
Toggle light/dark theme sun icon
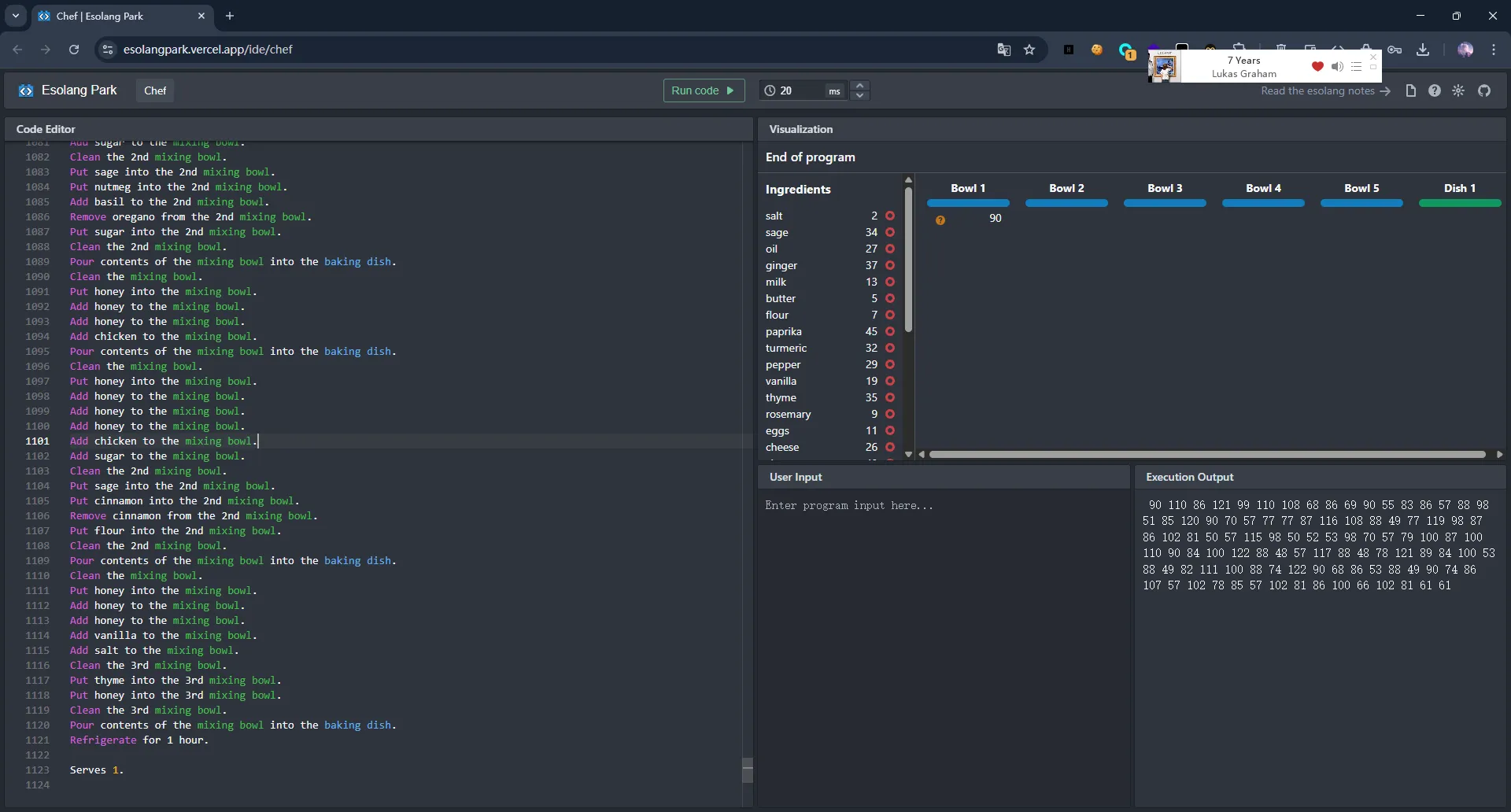coord(1458,90)
